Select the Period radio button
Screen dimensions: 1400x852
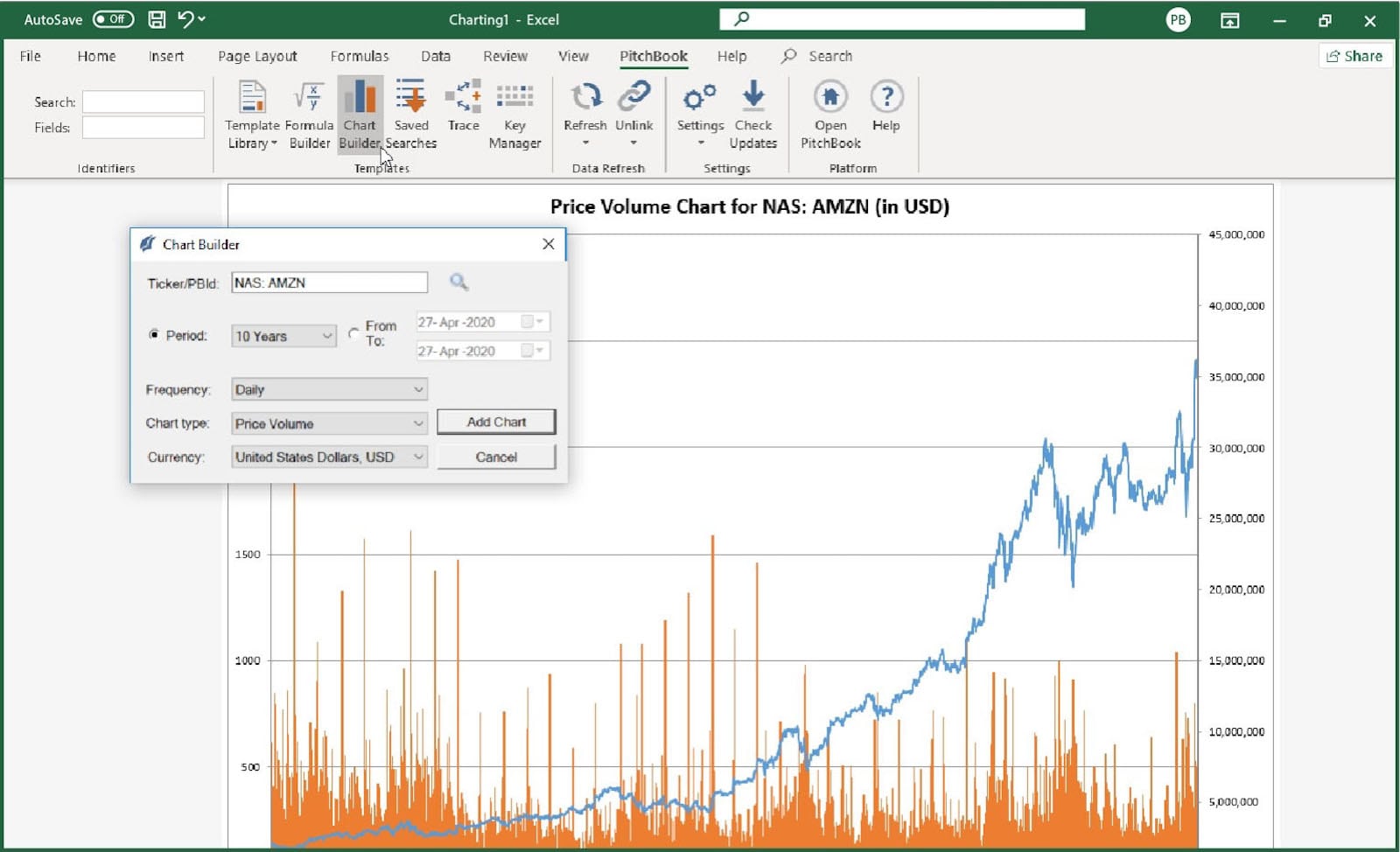click(x=154, y=334)
